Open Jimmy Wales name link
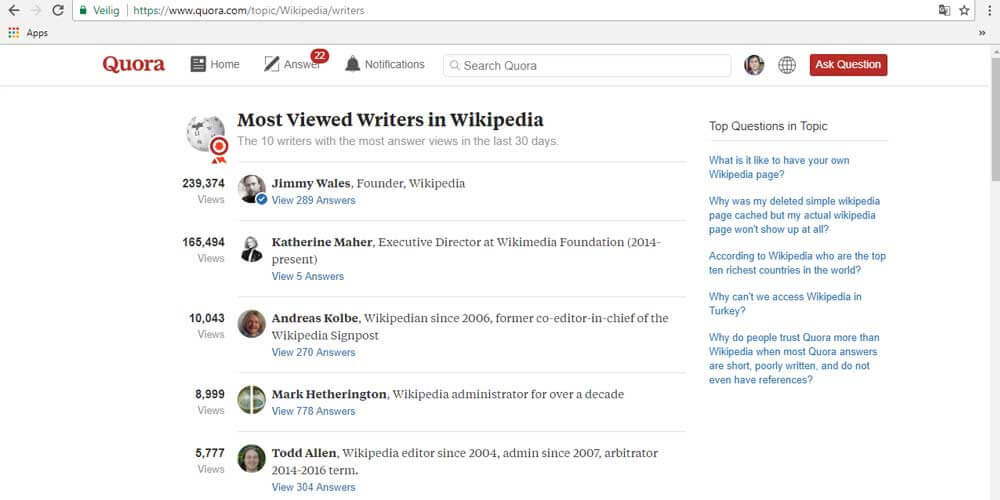 (311, 184)
